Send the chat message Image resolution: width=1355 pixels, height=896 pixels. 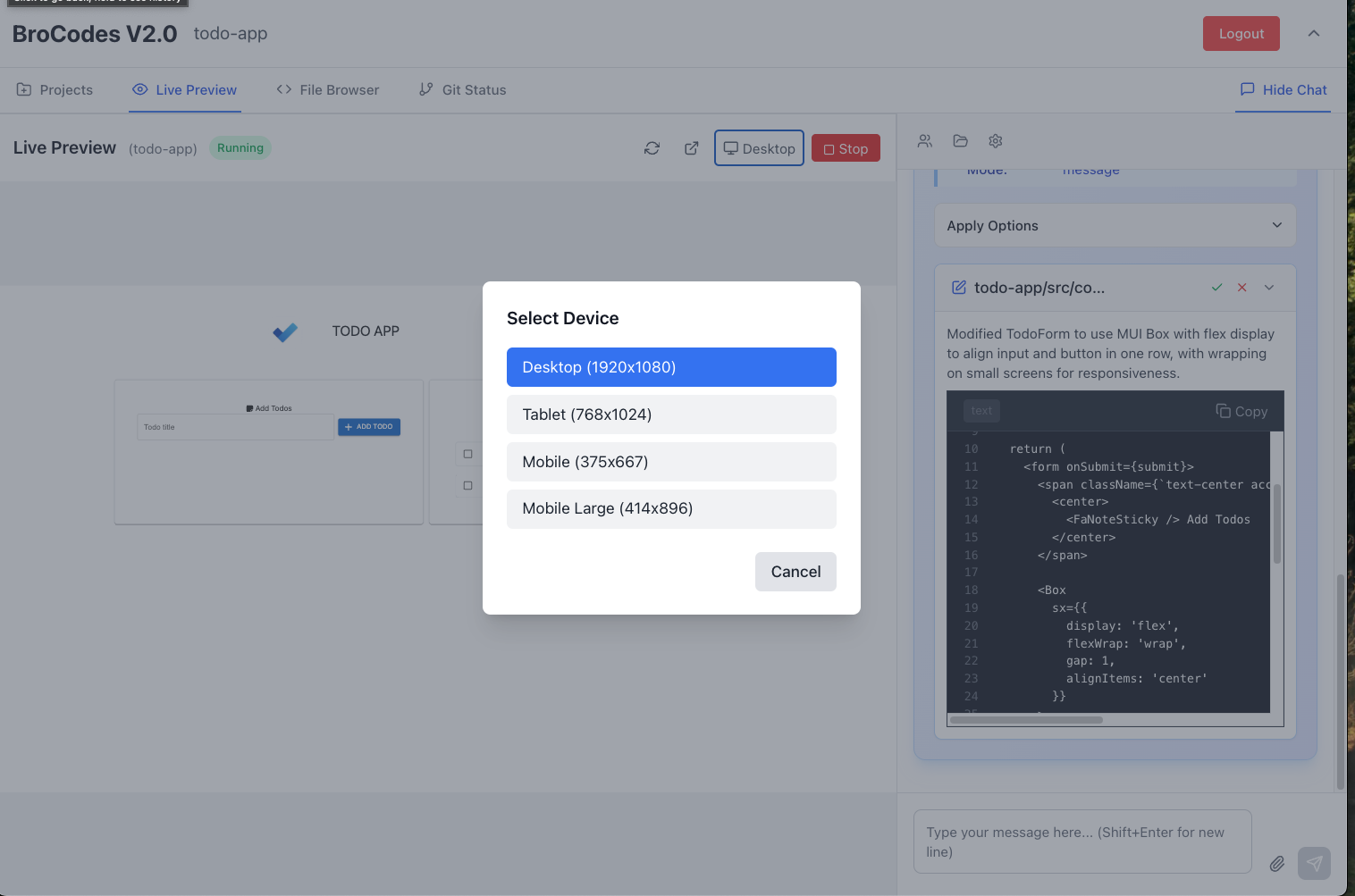tap(1314, 863)
